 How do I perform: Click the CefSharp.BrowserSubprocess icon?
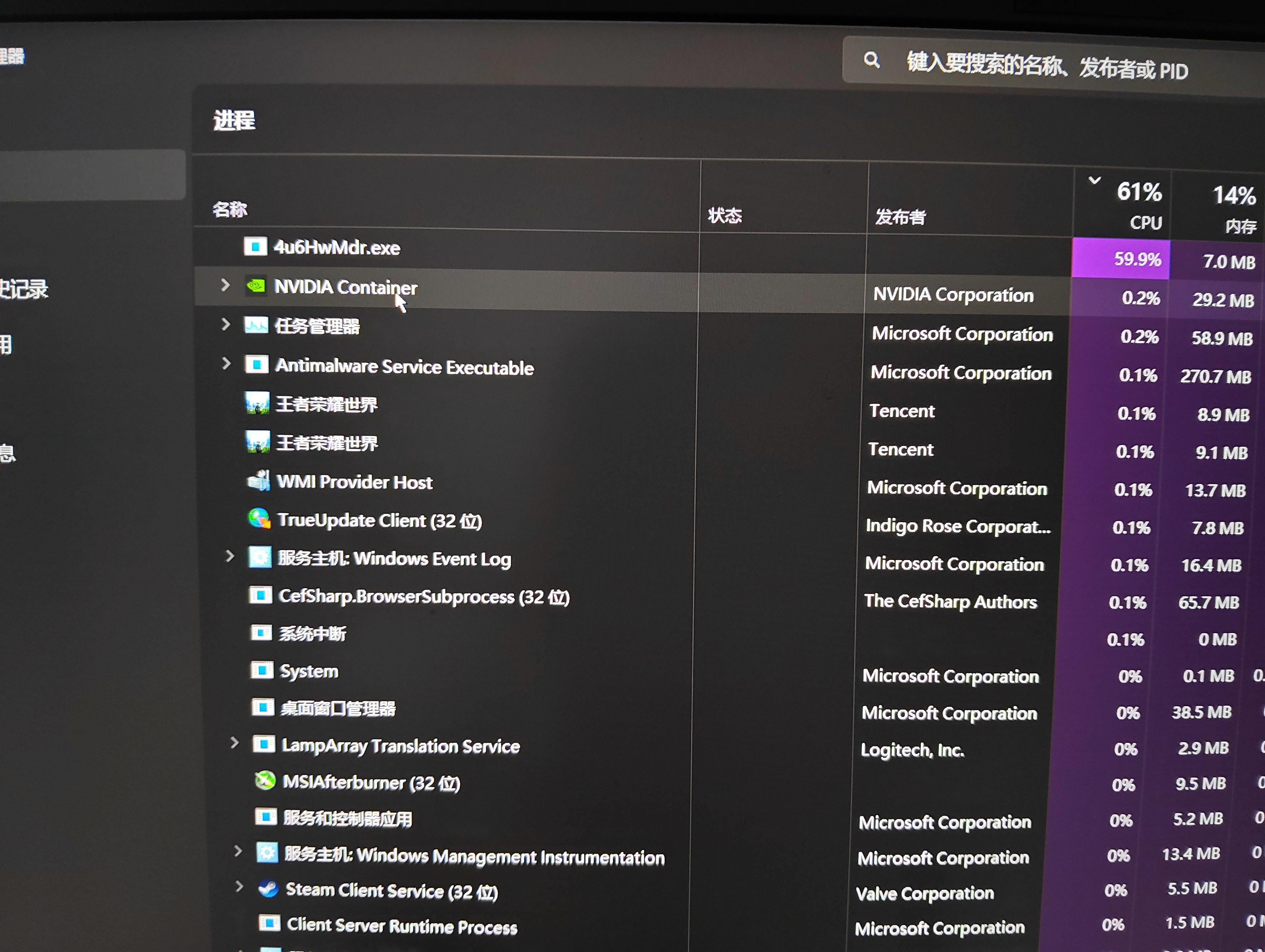point(260,595)
